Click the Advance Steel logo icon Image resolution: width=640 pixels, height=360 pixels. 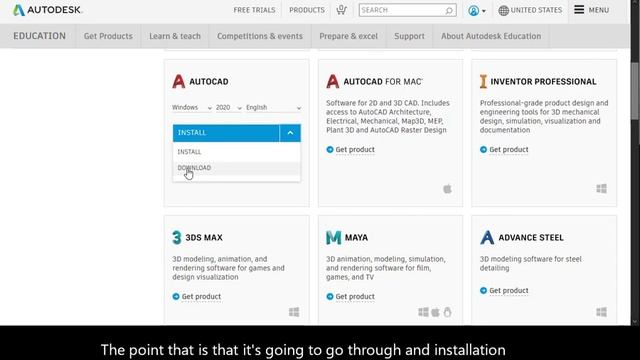point(487,238)
